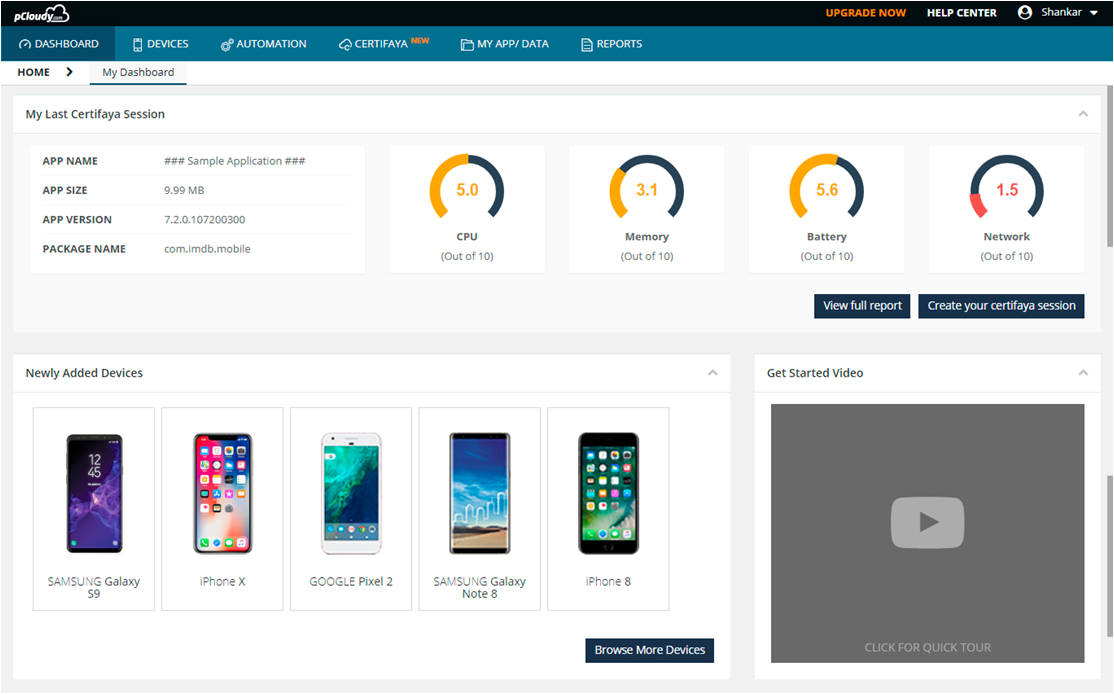Go to the REPORTS menu tab

tap(611, 44)
